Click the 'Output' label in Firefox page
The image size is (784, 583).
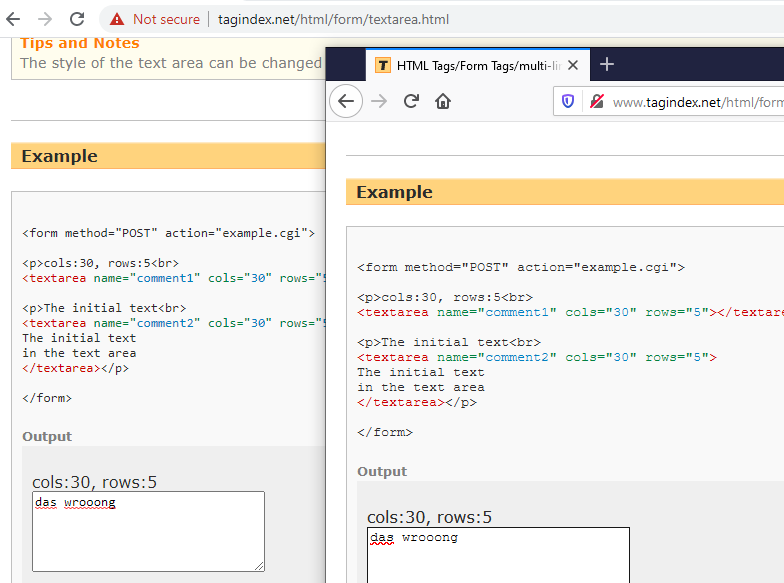pos(382,472)
